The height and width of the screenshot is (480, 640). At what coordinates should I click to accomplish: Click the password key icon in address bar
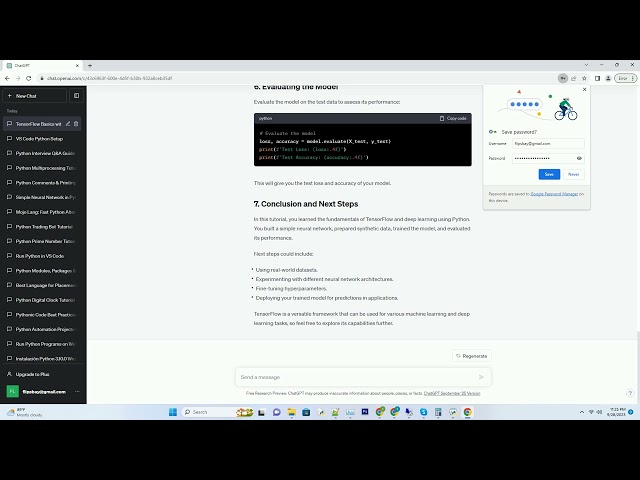(x=563, y=78)
